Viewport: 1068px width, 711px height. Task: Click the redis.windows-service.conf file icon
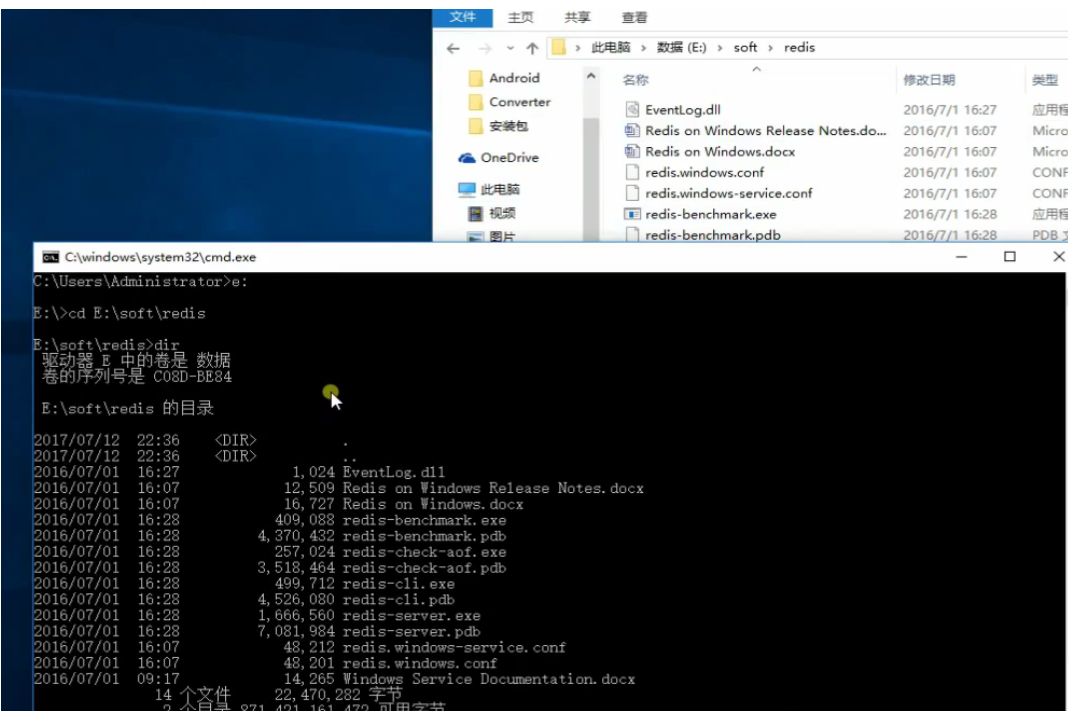(632, 193)
